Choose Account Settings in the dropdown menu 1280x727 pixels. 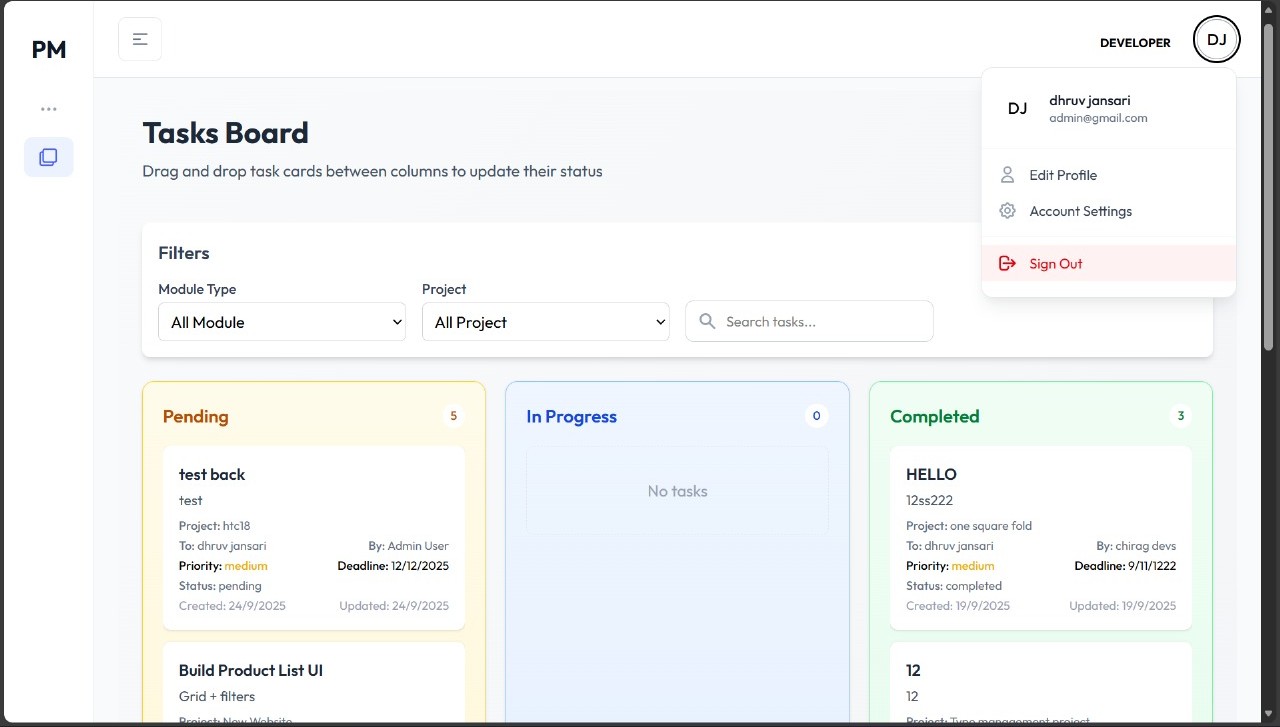tap(1080, 211)
